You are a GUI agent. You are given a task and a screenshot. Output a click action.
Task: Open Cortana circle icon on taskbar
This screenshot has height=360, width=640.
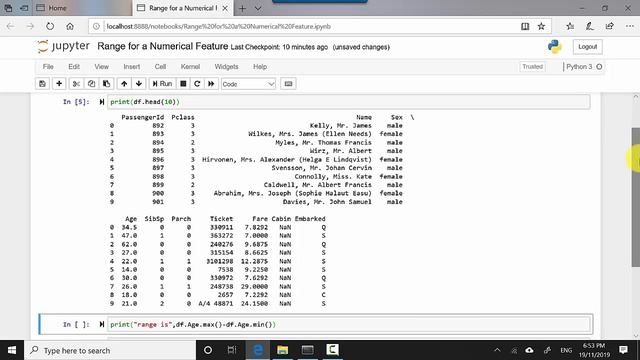tap(208, 350)
